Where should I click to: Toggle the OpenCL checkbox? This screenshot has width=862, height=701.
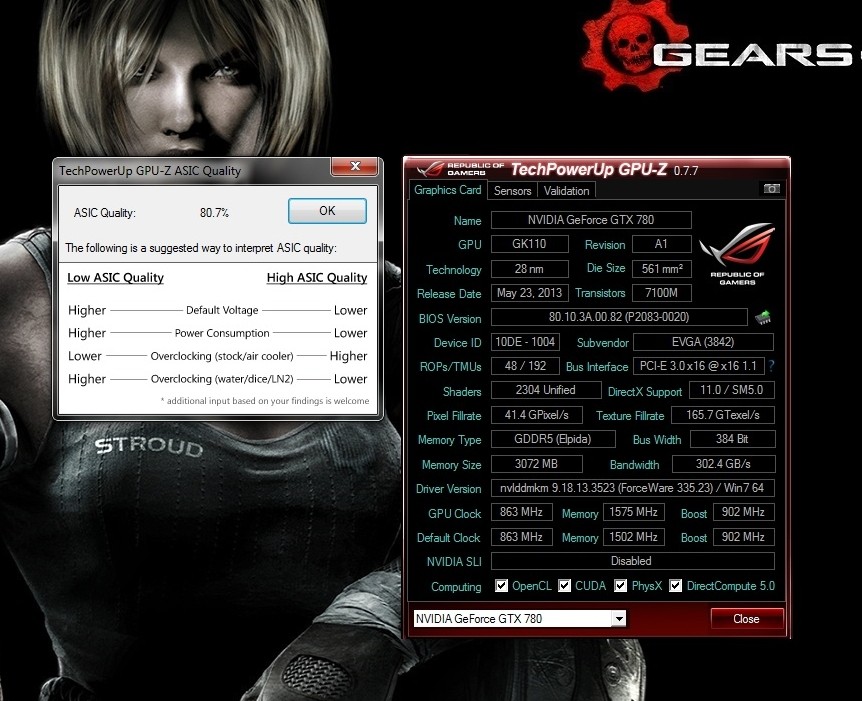point(501,586)
